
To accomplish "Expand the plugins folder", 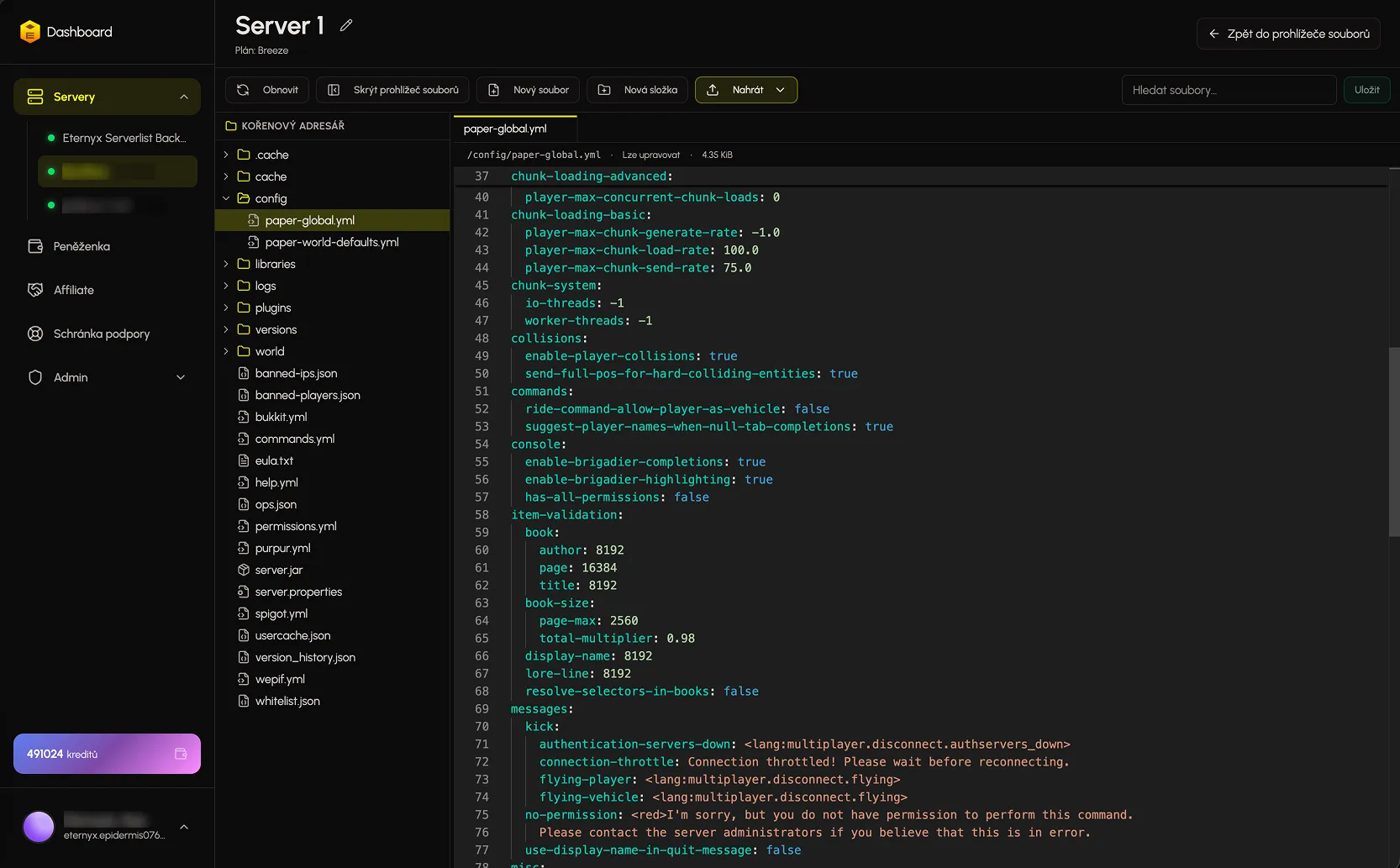I will (x=226, y=308).
